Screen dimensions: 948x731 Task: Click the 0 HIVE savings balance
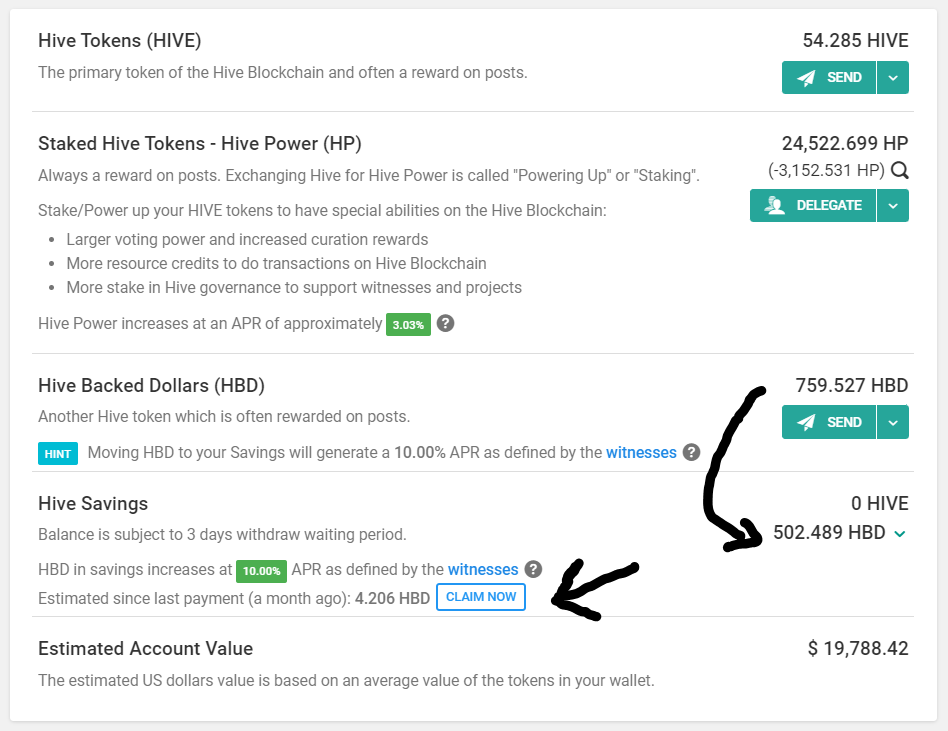tap(880, 503)
